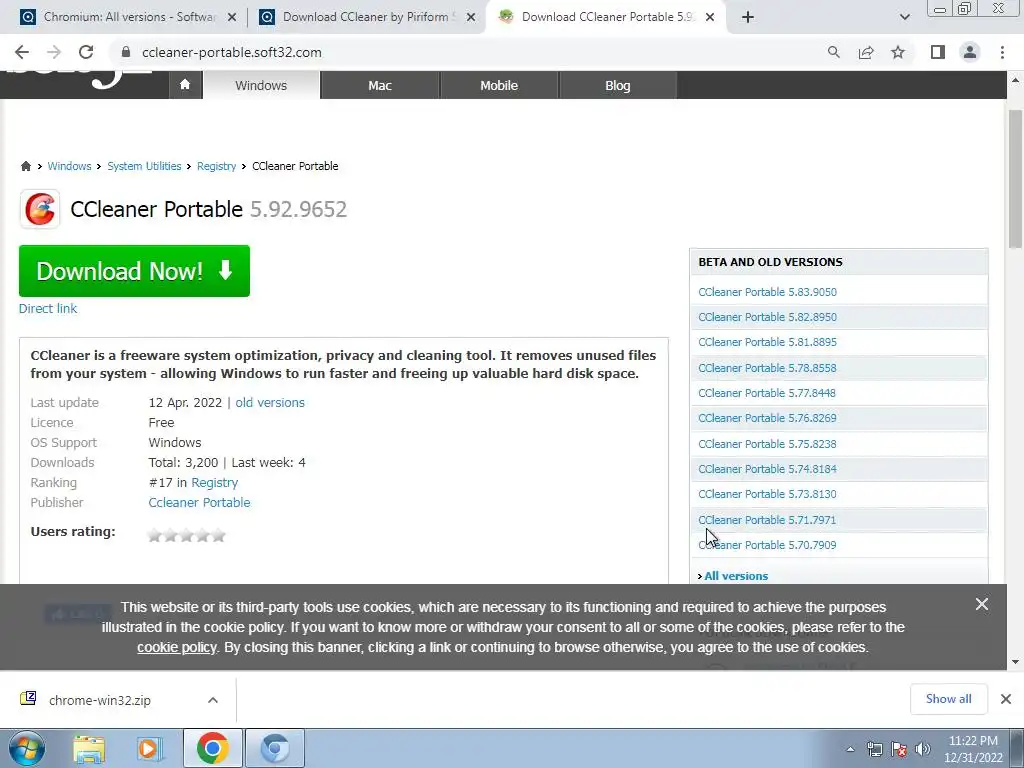Show hidden system tray icons
Viewport: 1024px width, 768px height.
[850, 749]
